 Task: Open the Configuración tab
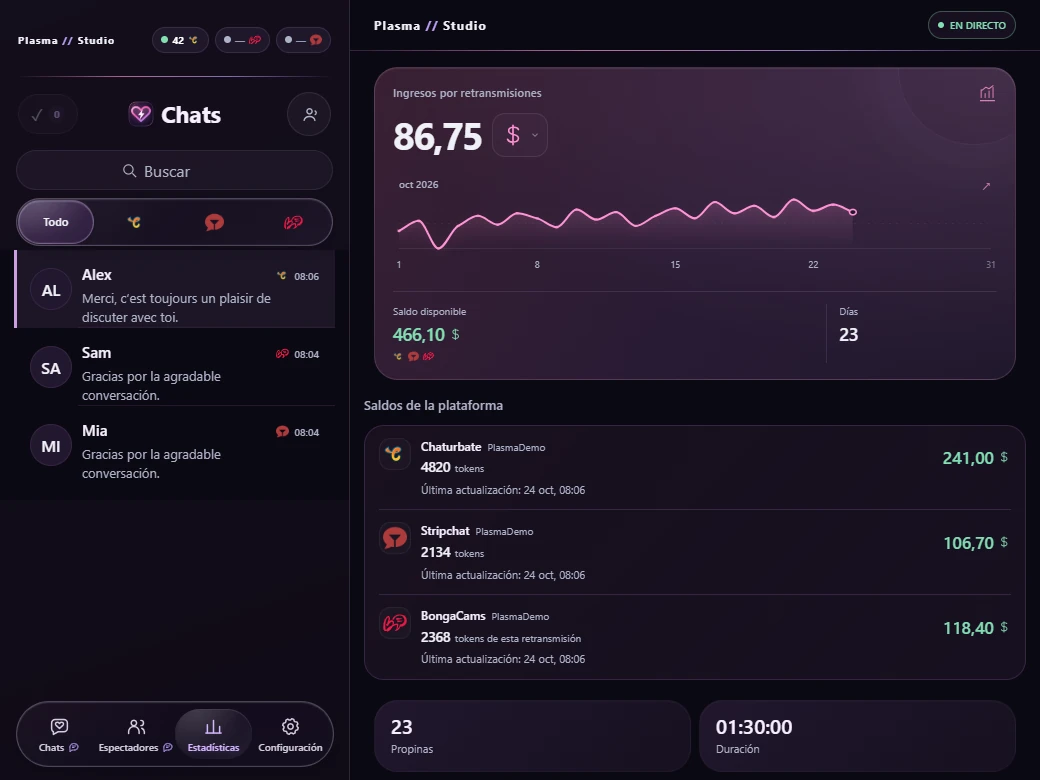click(x=290, y=735)
